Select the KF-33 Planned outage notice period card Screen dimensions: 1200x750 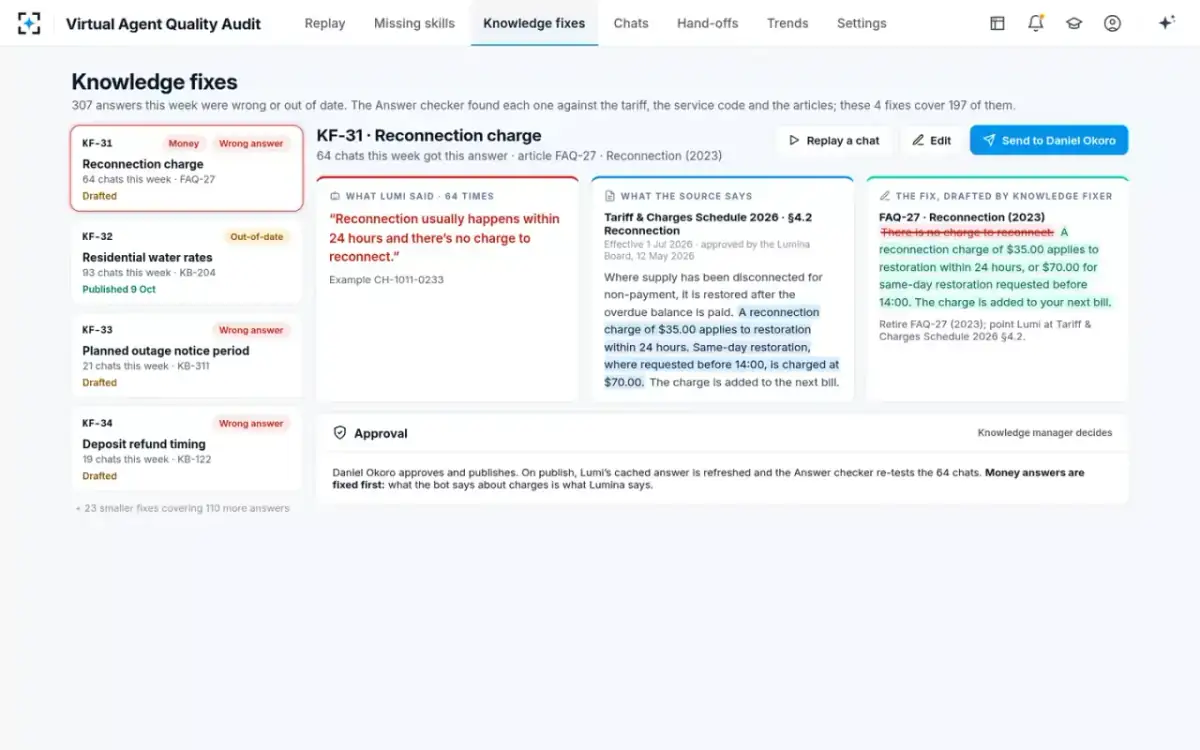[x=187, y=355]
